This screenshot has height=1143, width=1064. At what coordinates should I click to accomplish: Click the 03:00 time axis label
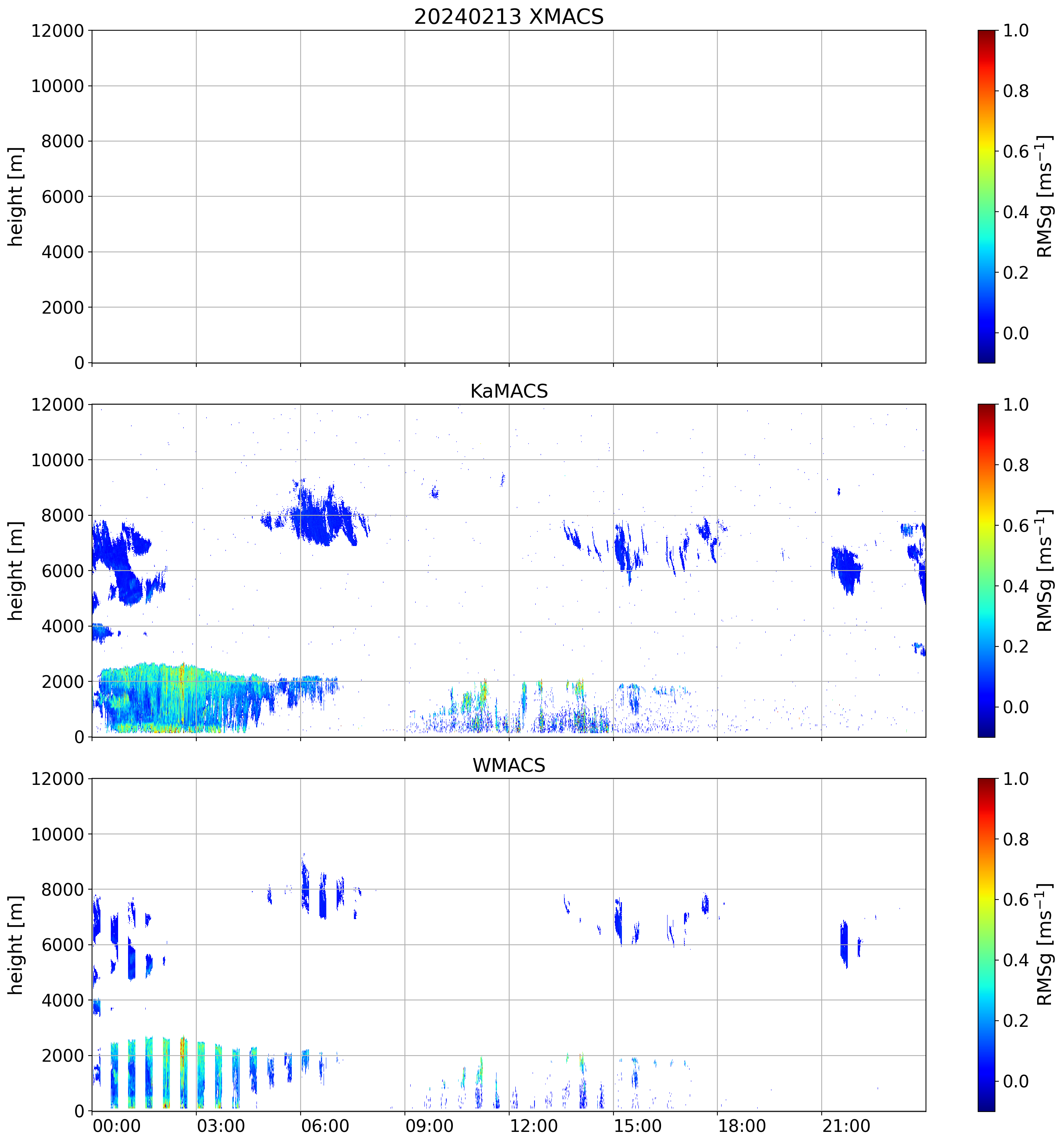[221, 1125]
